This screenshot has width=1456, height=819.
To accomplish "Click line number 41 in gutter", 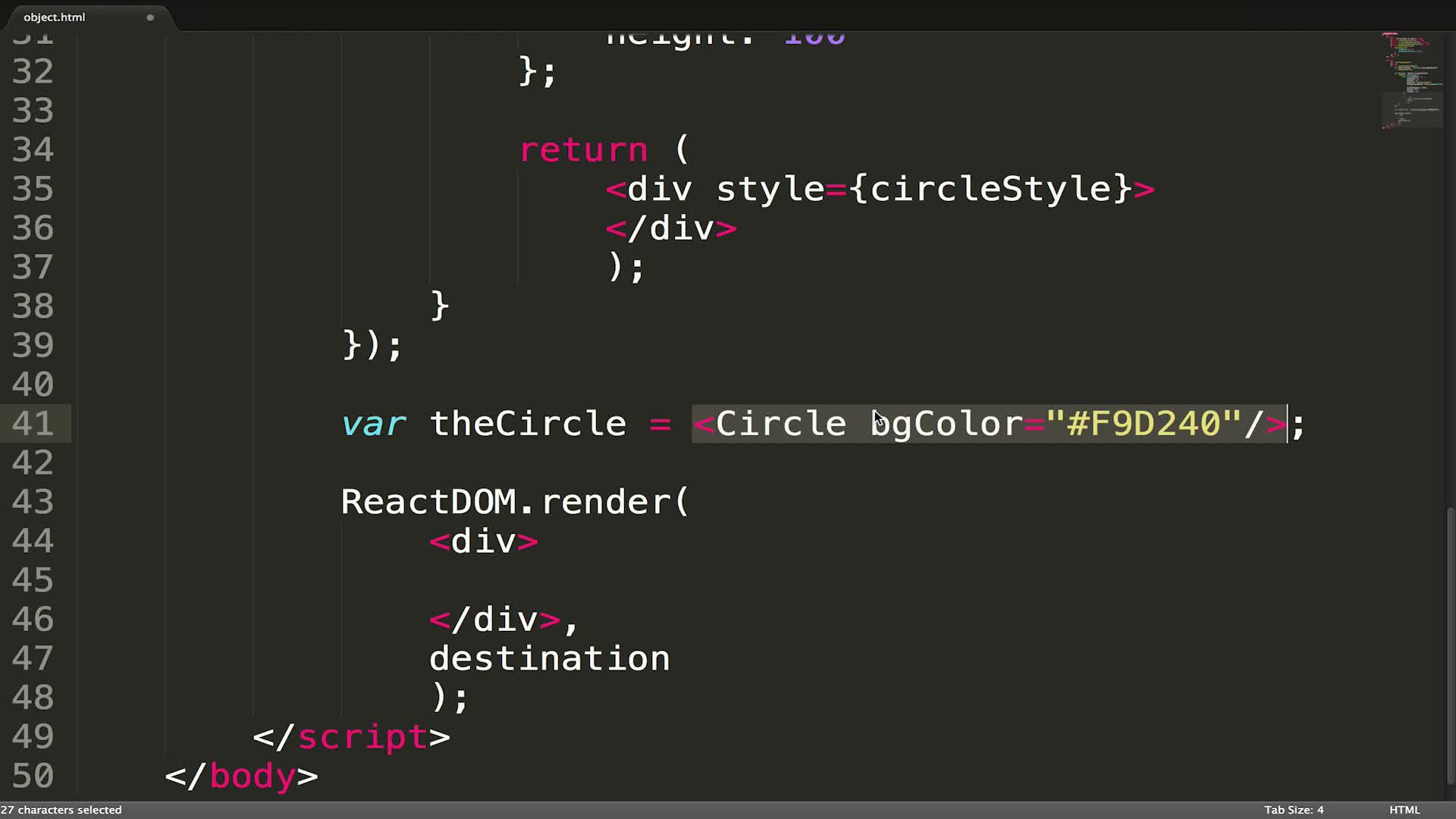I will (33, 423).
